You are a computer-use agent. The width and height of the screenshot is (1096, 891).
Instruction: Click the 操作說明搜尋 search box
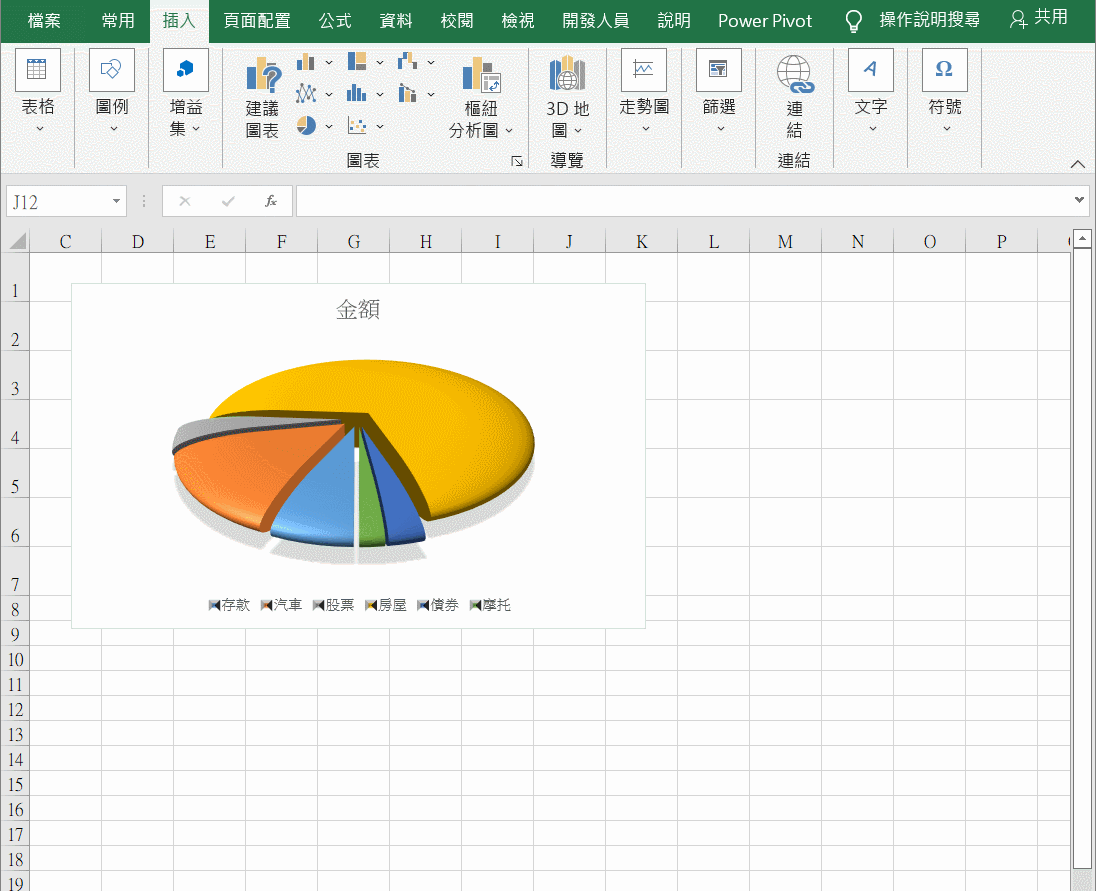(x=929, y=20)
